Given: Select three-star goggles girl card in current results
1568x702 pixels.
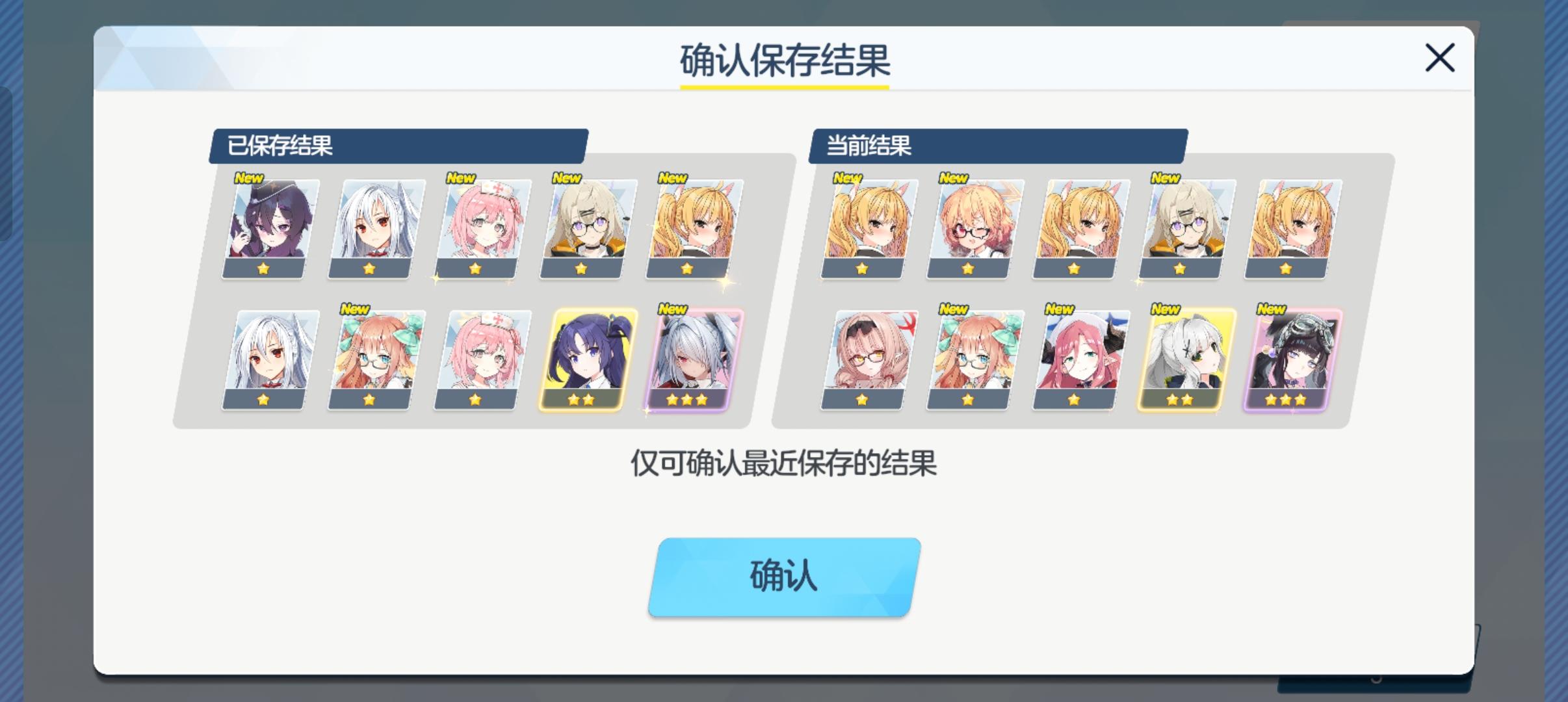Looking at the screenshot, I should click(x=1293, y=360).
